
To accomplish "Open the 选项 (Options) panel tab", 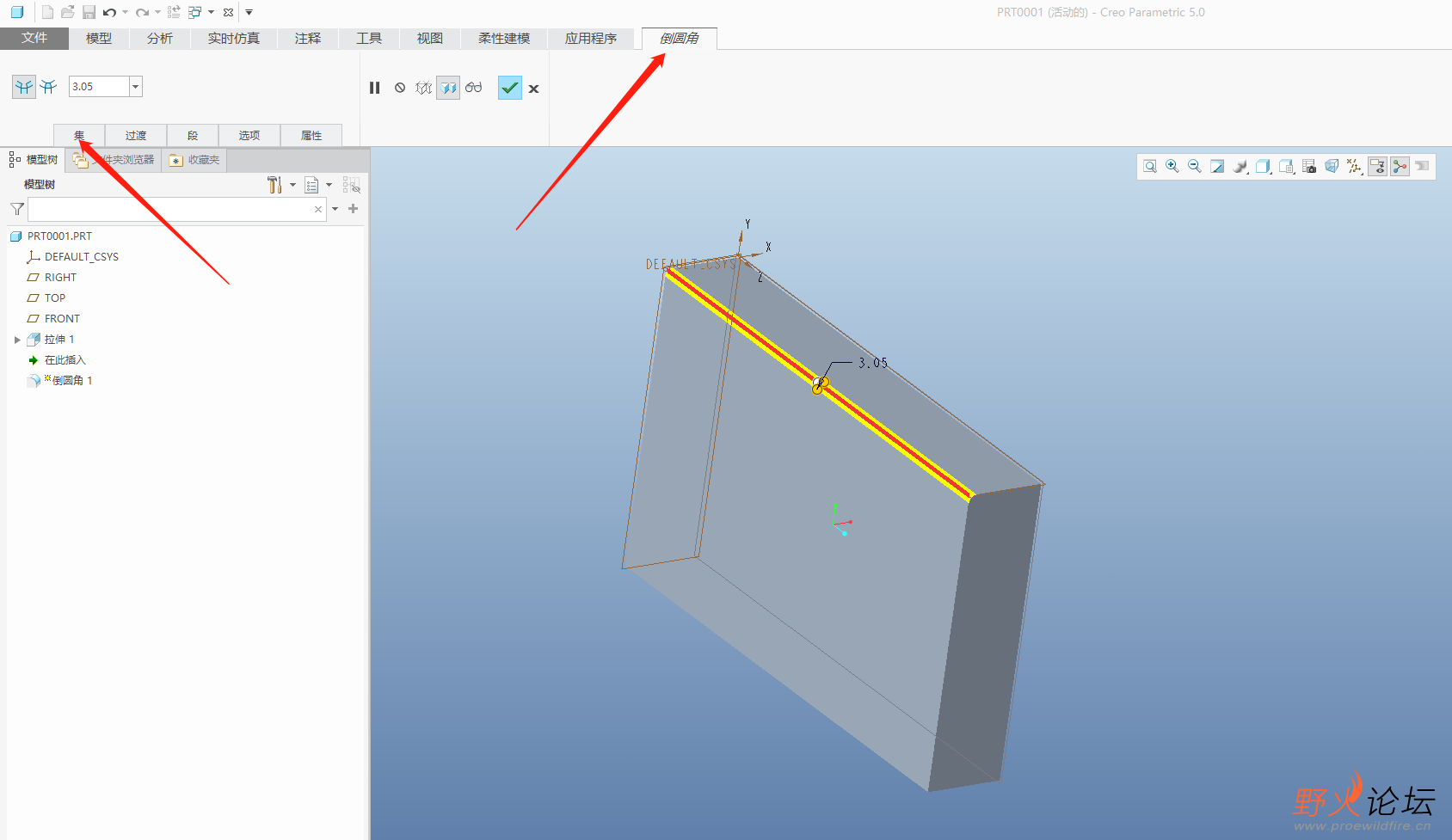I will 249,135.
